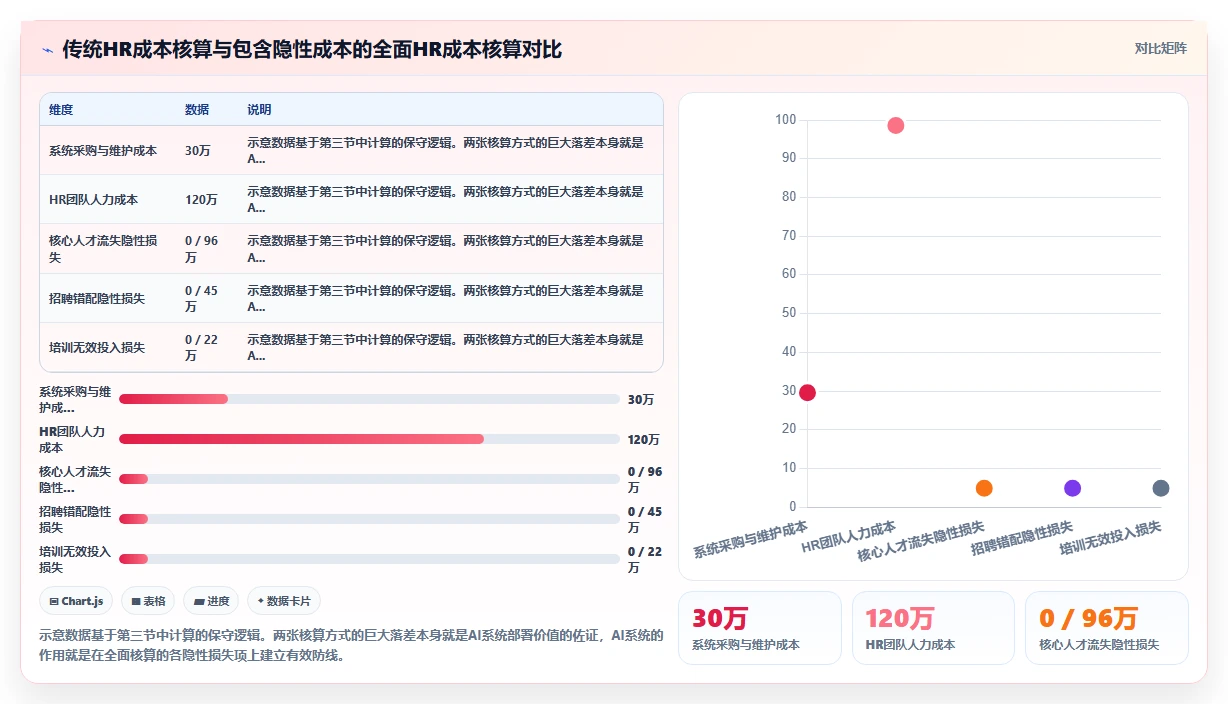Click the 100 y-axis tick label
The height and width of the screenshot is (704, 1228).
(x=786, y=120)
